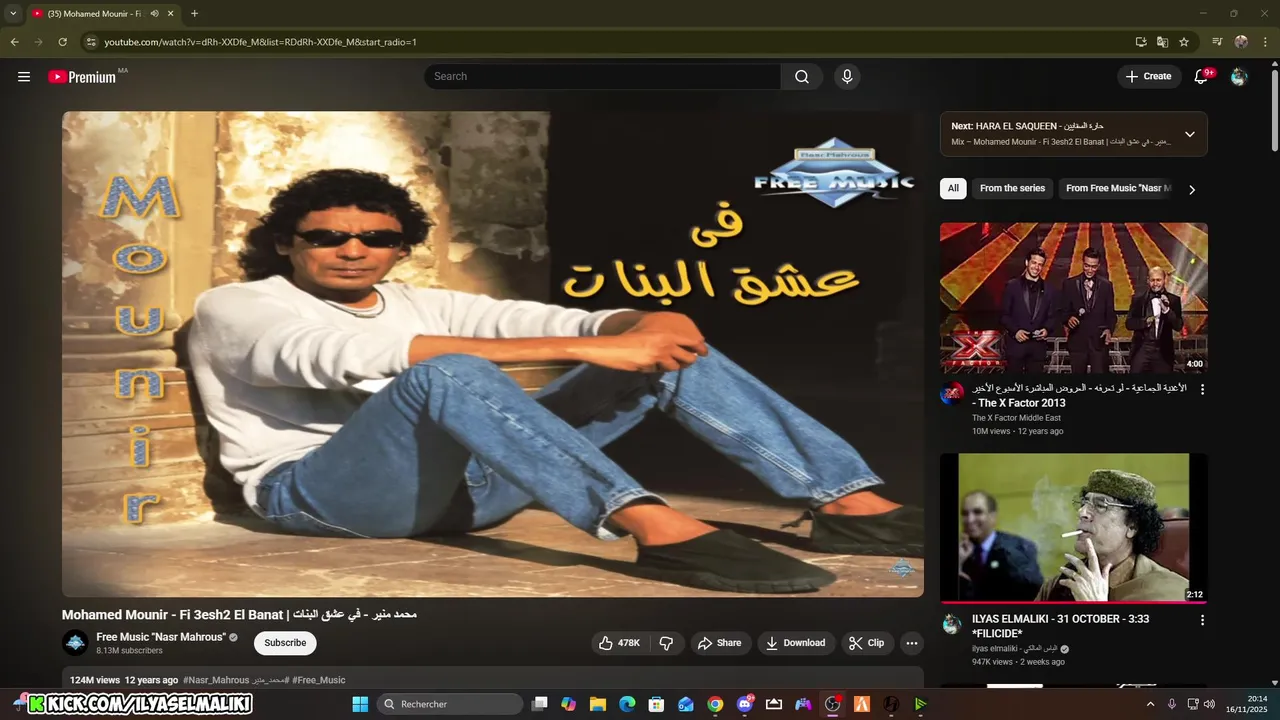The image size is (1280, 720).
Task: Open Chrome profile avatar
Action: point(1241,42)
